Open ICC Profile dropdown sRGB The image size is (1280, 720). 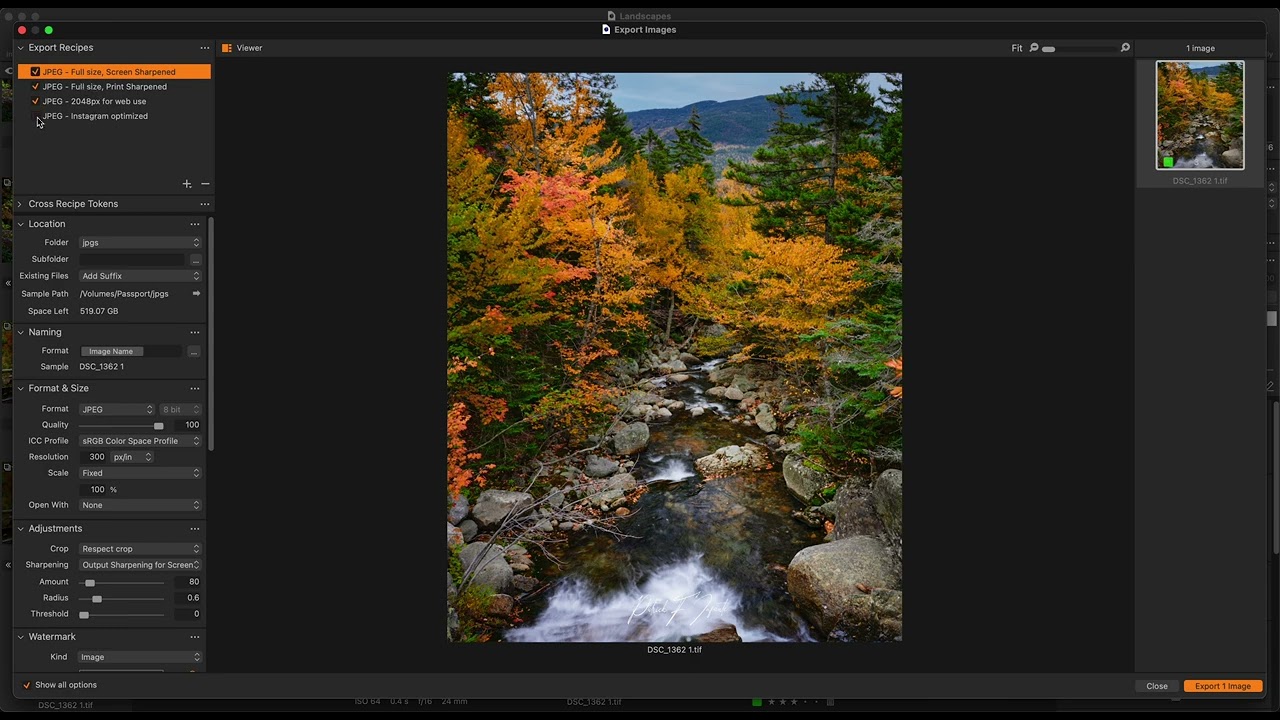140,441
